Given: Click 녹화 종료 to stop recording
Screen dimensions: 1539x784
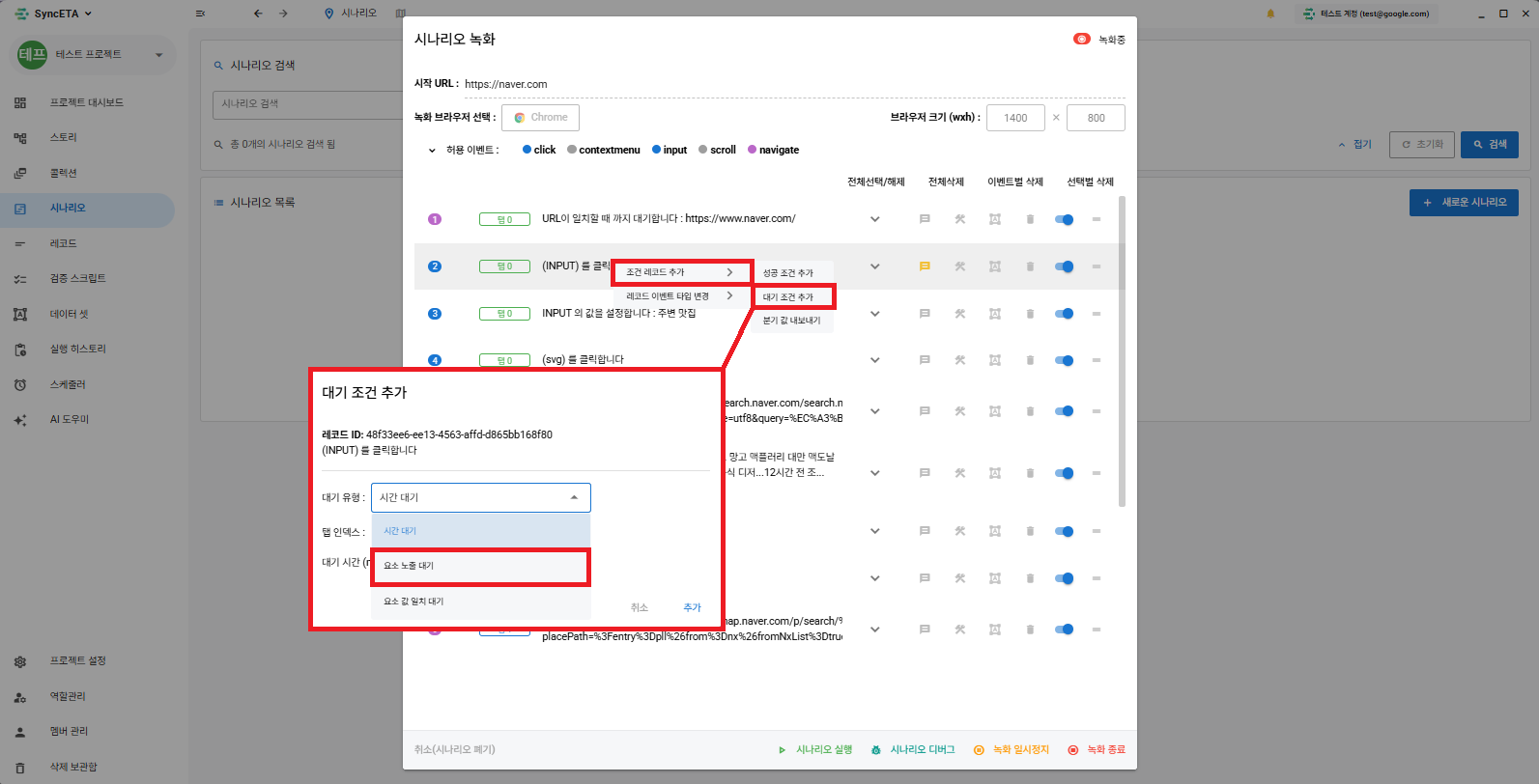Looking at the screenshot, I should coord(1097,750).
